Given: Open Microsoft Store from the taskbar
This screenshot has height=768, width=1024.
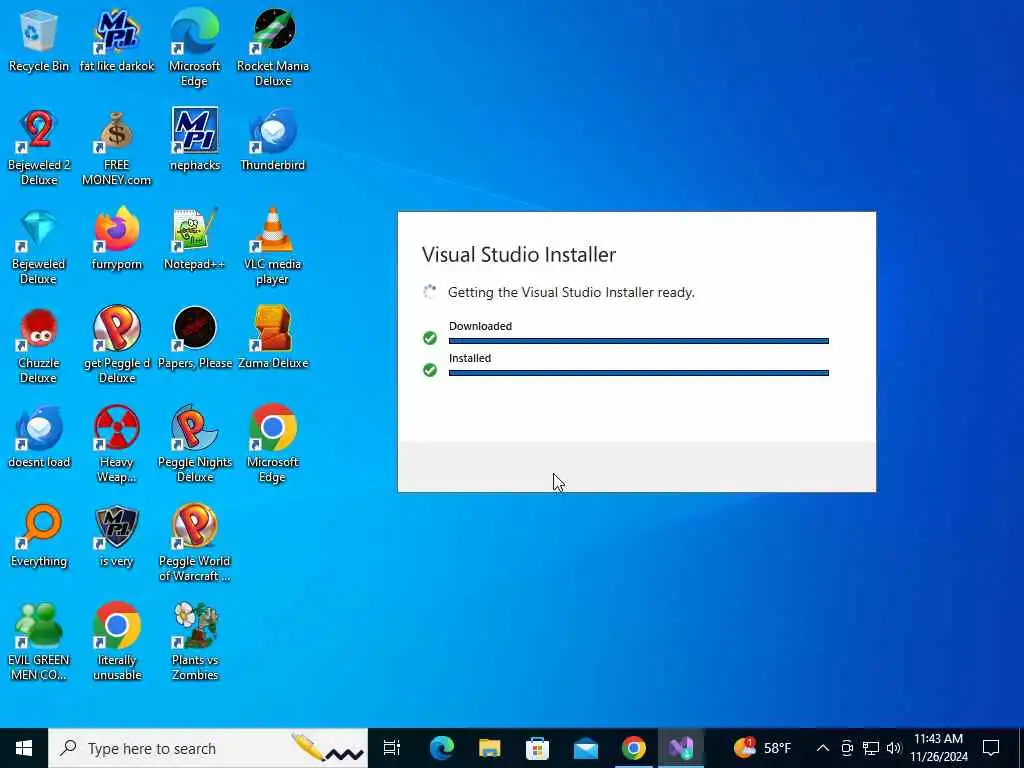Looking at the screenshot, I should [537, 748].
